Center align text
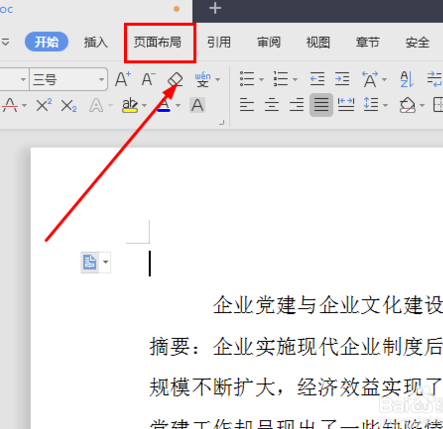443x429 pixels. point(272,105)
